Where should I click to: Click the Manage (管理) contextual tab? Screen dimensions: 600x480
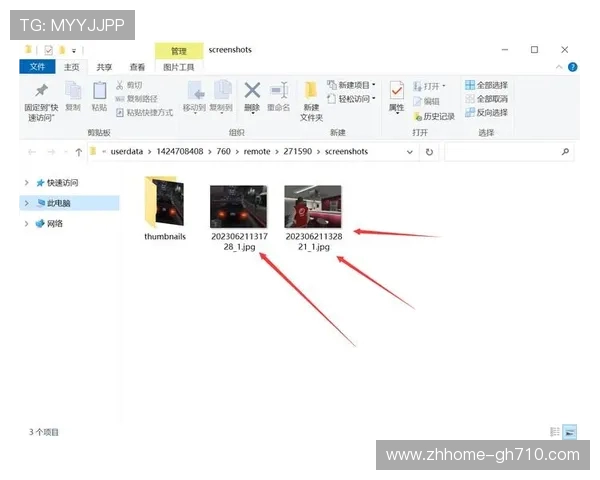coord(179,51)
